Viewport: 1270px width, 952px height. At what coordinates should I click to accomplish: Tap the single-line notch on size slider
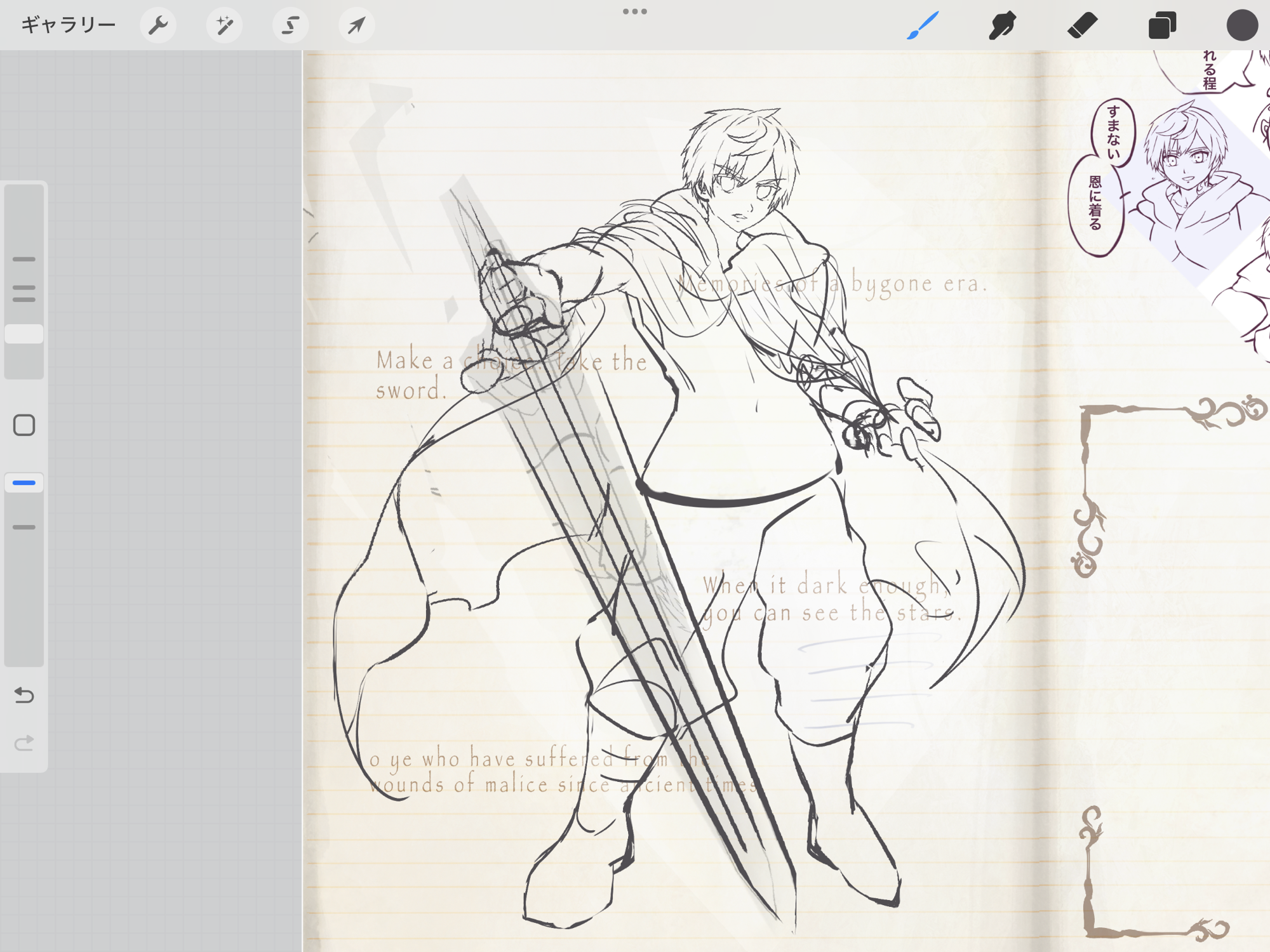point(24,260)
